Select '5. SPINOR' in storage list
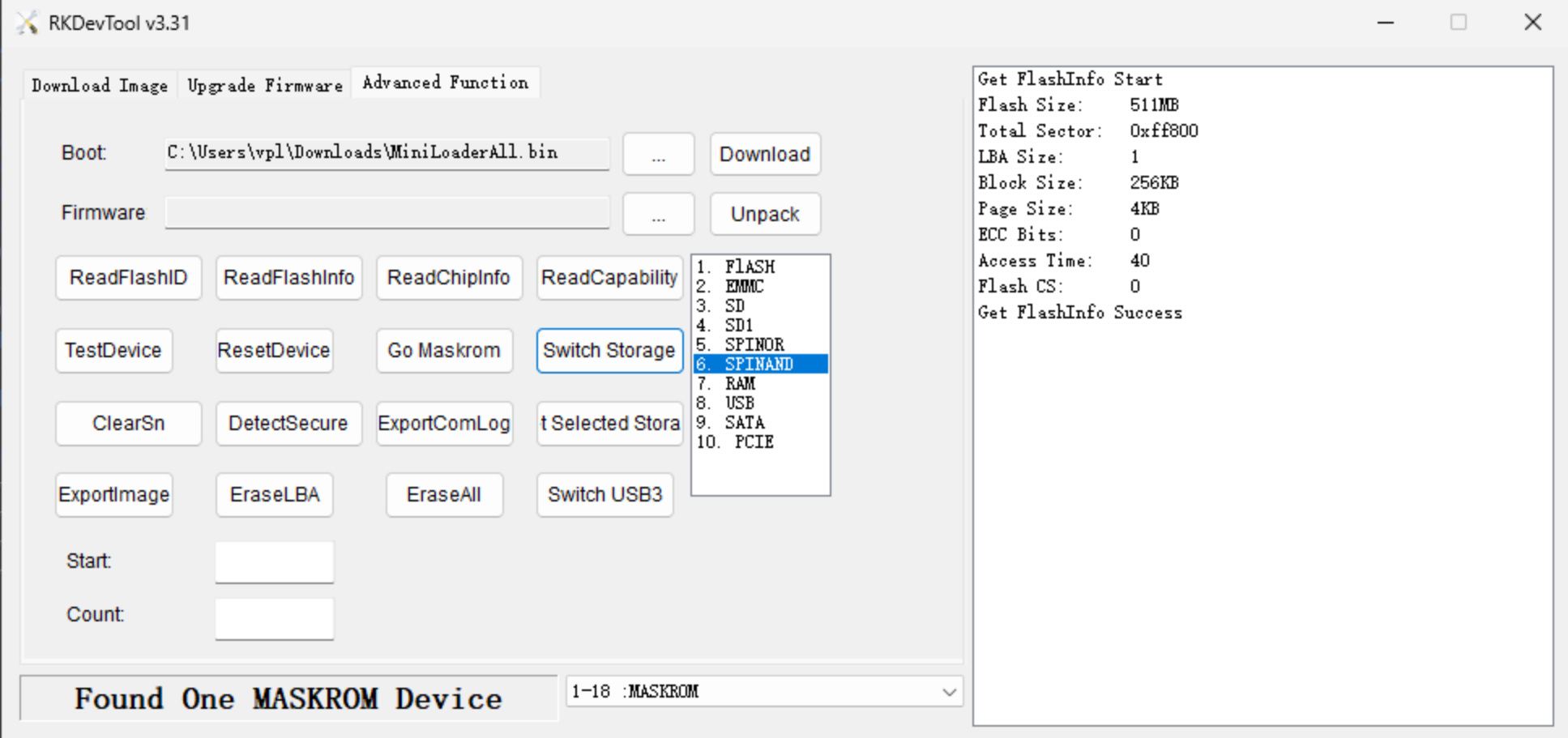The height and width of the screenshot is (738, 1568). point(760,344)
